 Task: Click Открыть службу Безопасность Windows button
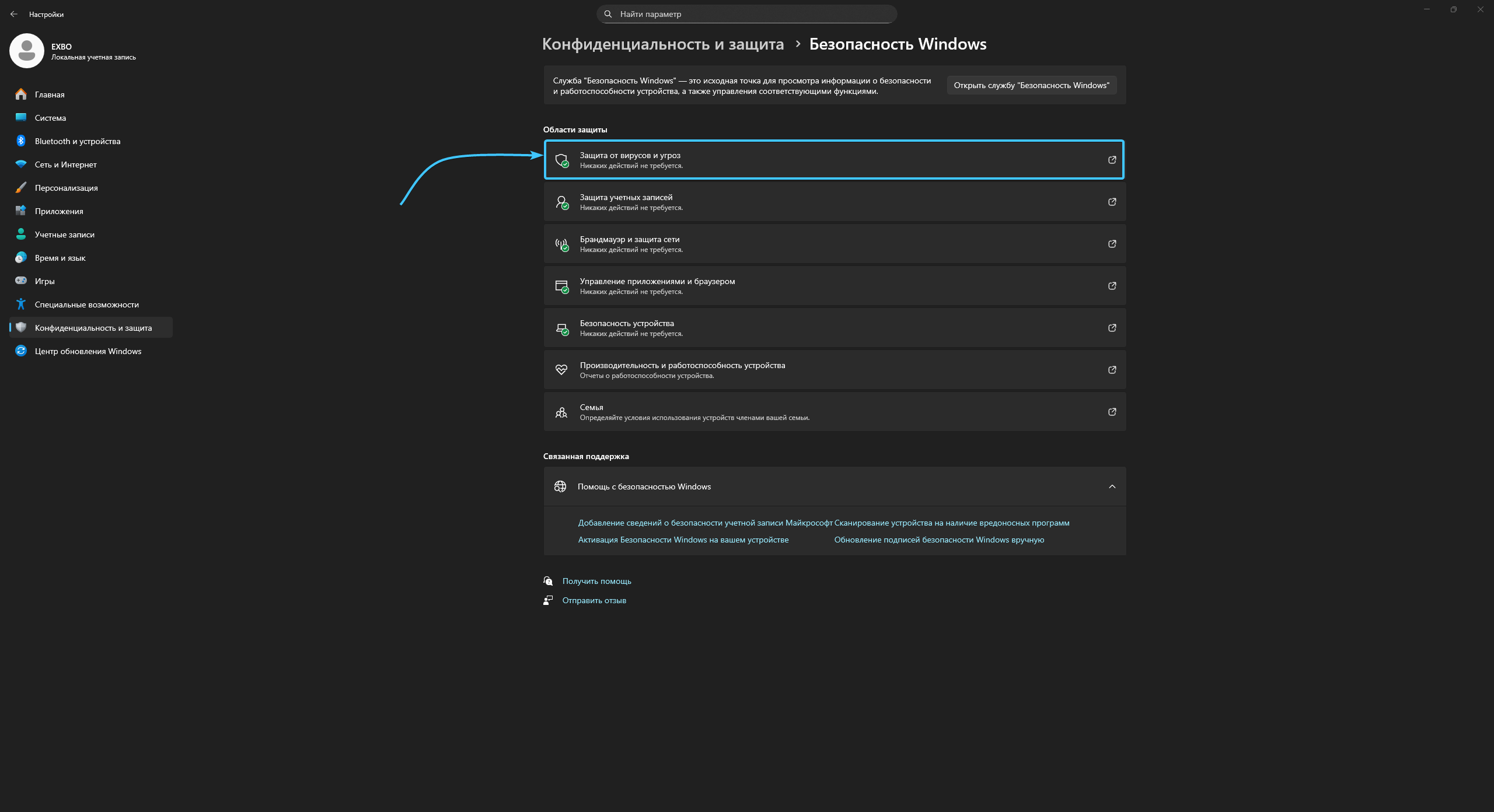pos(1031,85)
